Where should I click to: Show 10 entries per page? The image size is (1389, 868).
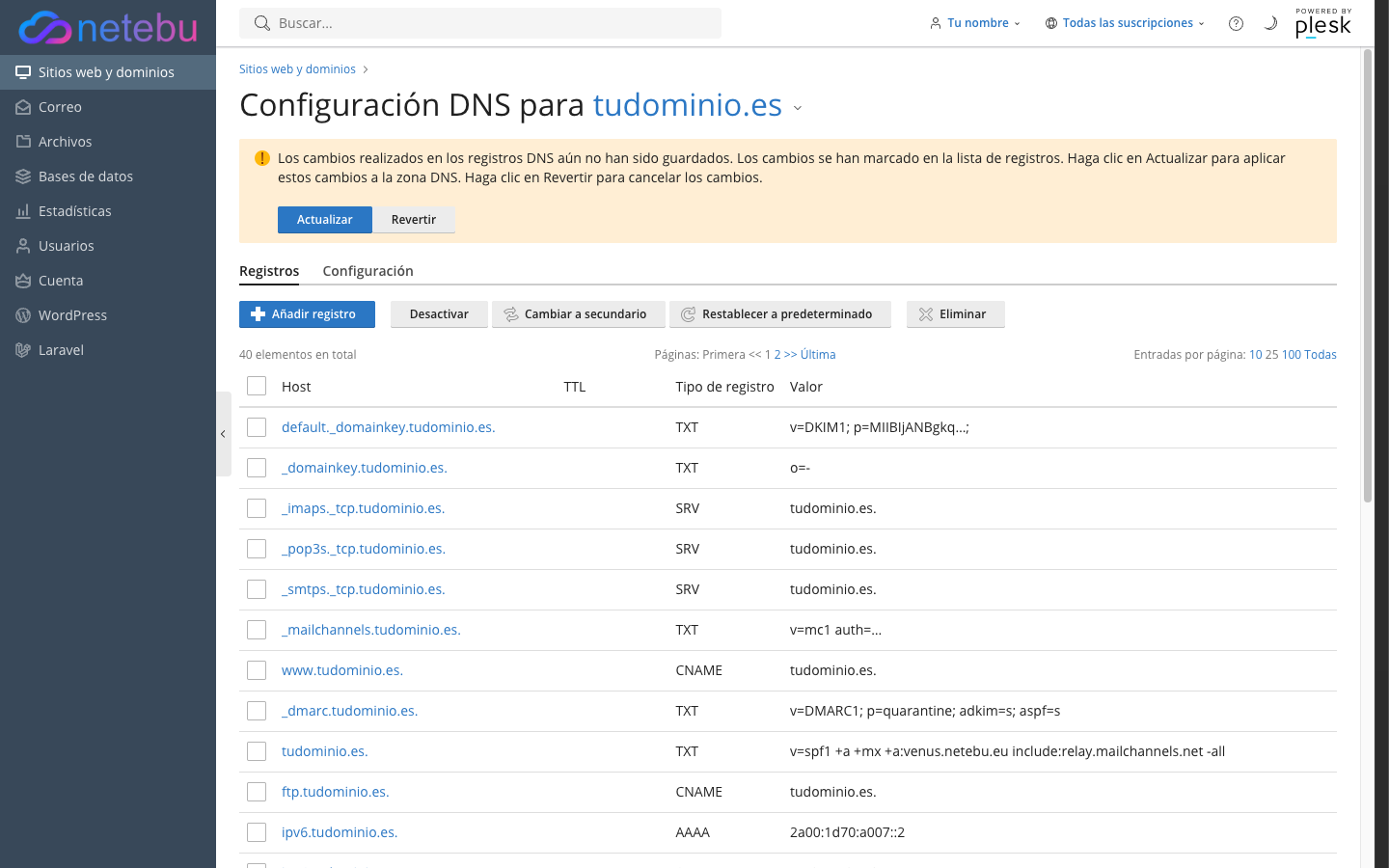tap(1255, 355)
